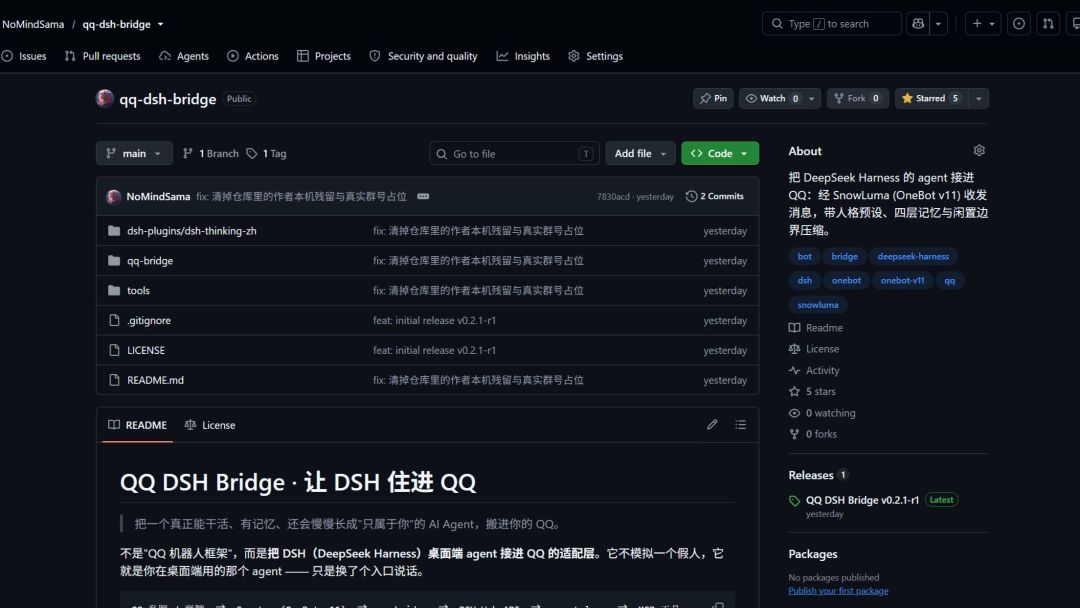Open the create-new dropdown caret
1080x608 pixels.
tap(992, 23)
